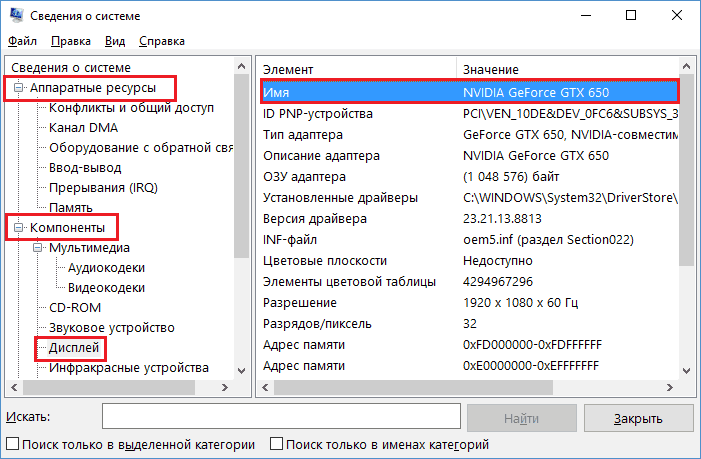Select Инфракрасные устройства item
Image resolution: width=701 pixels, height=459 pixels.
pyautogui.click(x=129, y=368)
